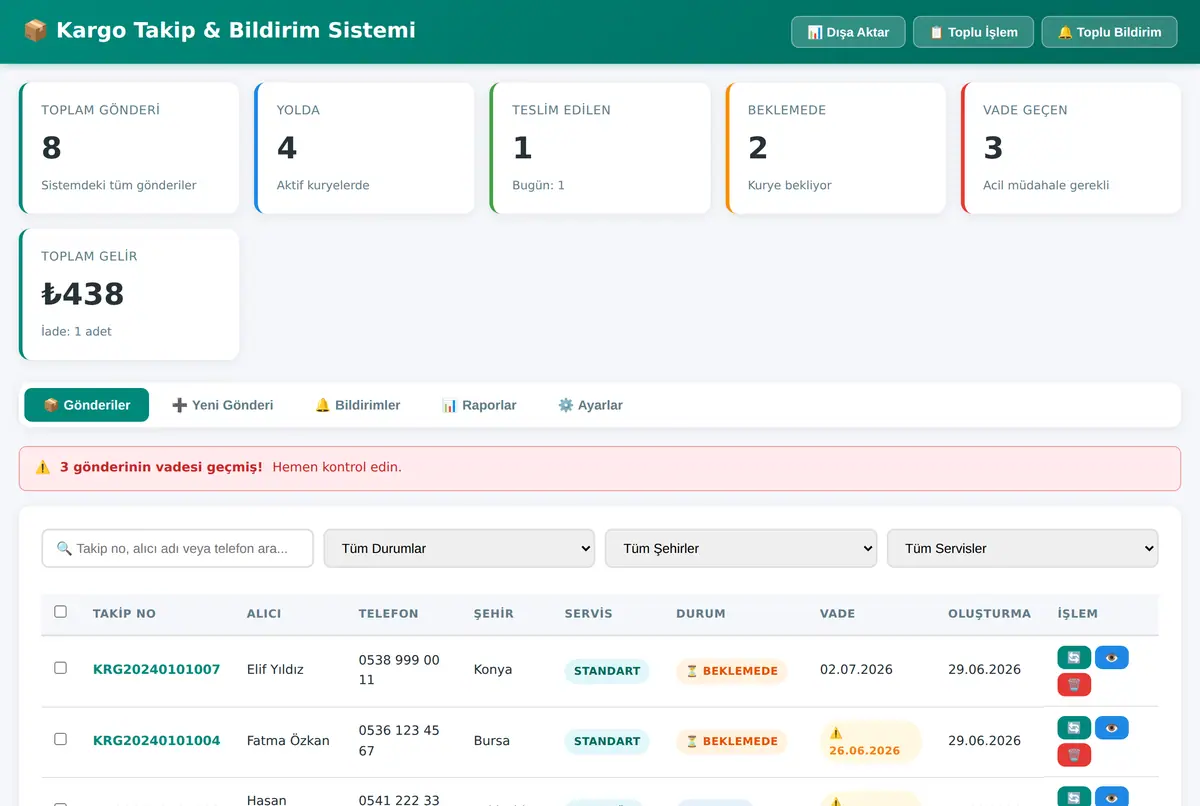The image size is (1200, 806).
Task: Update status of shipment KRG20240101007
Action: coord(1074,657)
